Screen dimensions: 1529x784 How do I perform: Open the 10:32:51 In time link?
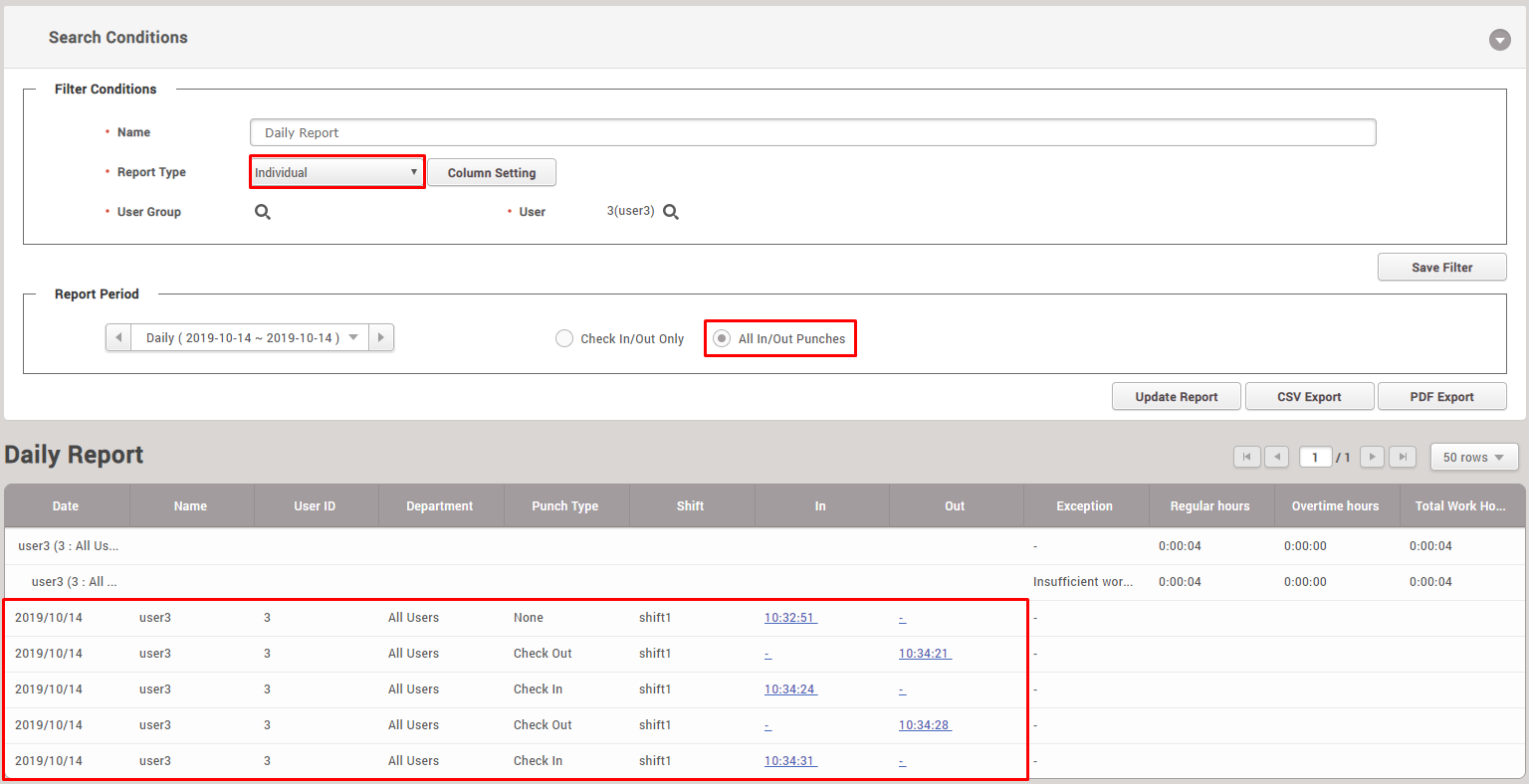pyautogui.click(x=789, y=618)
